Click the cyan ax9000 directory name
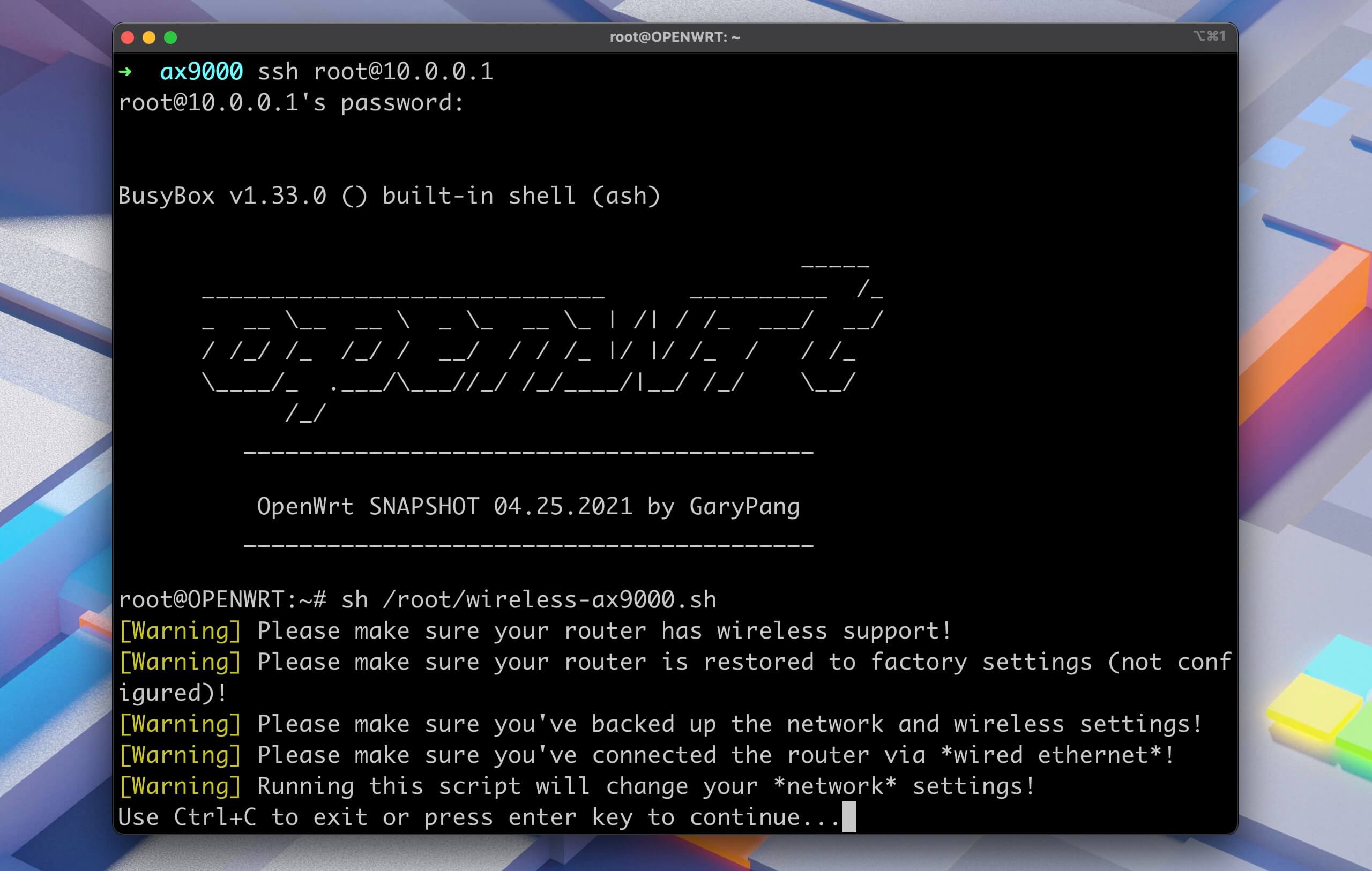The width and height of the screenshot is (1372, 871). [201, 72]
